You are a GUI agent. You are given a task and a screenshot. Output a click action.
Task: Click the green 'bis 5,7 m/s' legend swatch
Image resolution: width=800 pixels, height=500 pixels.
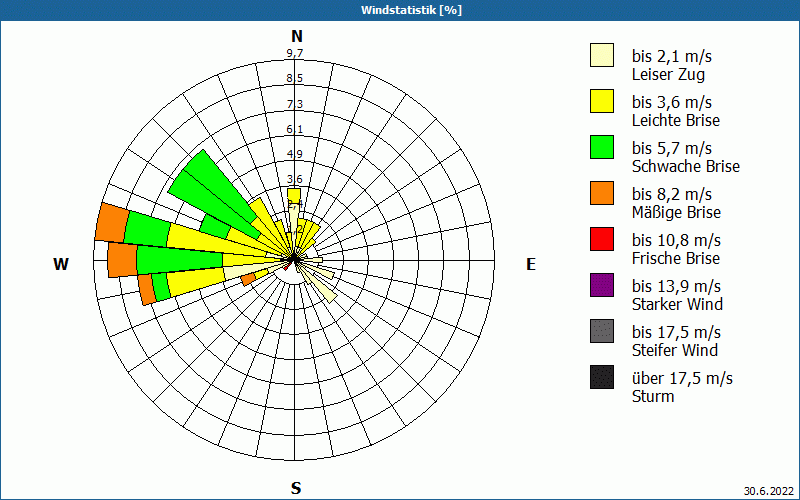[x=602, y=147]
